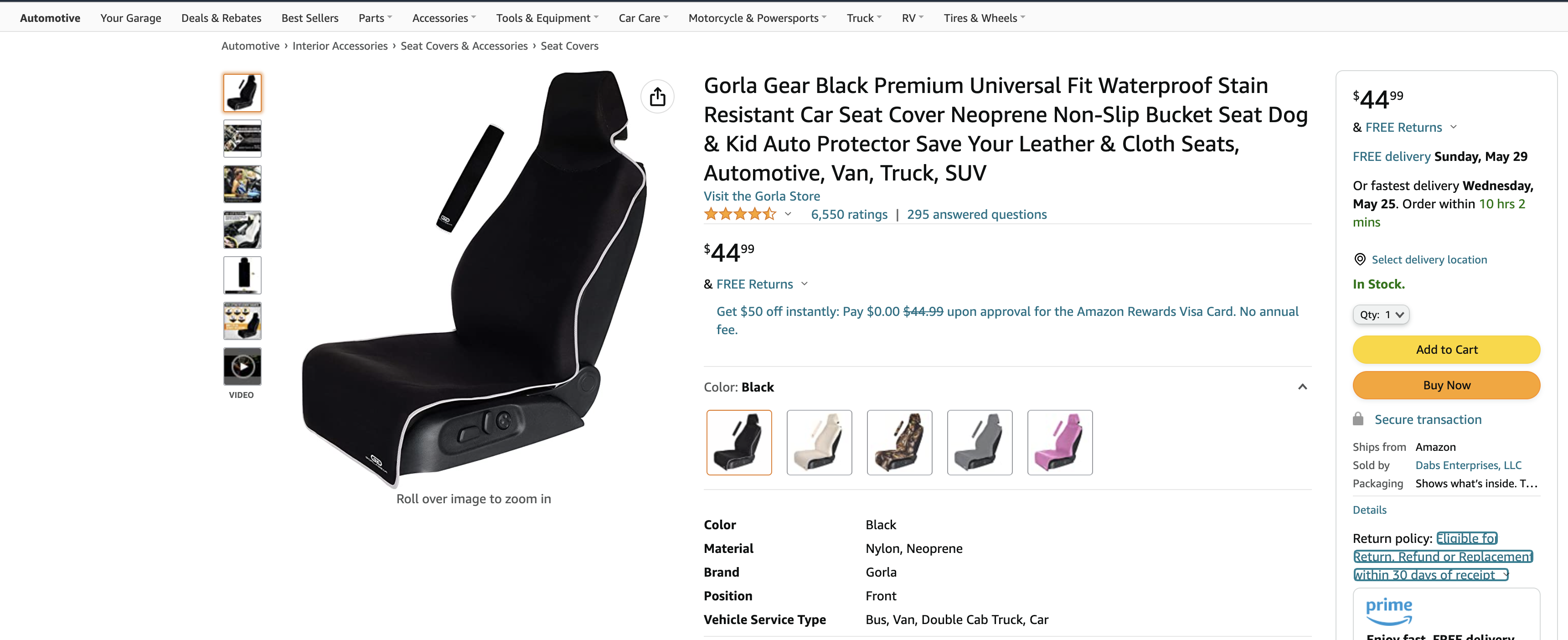This screenshot has height=640, width=1568.
Task: Choose the beige seat cover color
Action: coord(819,442)
